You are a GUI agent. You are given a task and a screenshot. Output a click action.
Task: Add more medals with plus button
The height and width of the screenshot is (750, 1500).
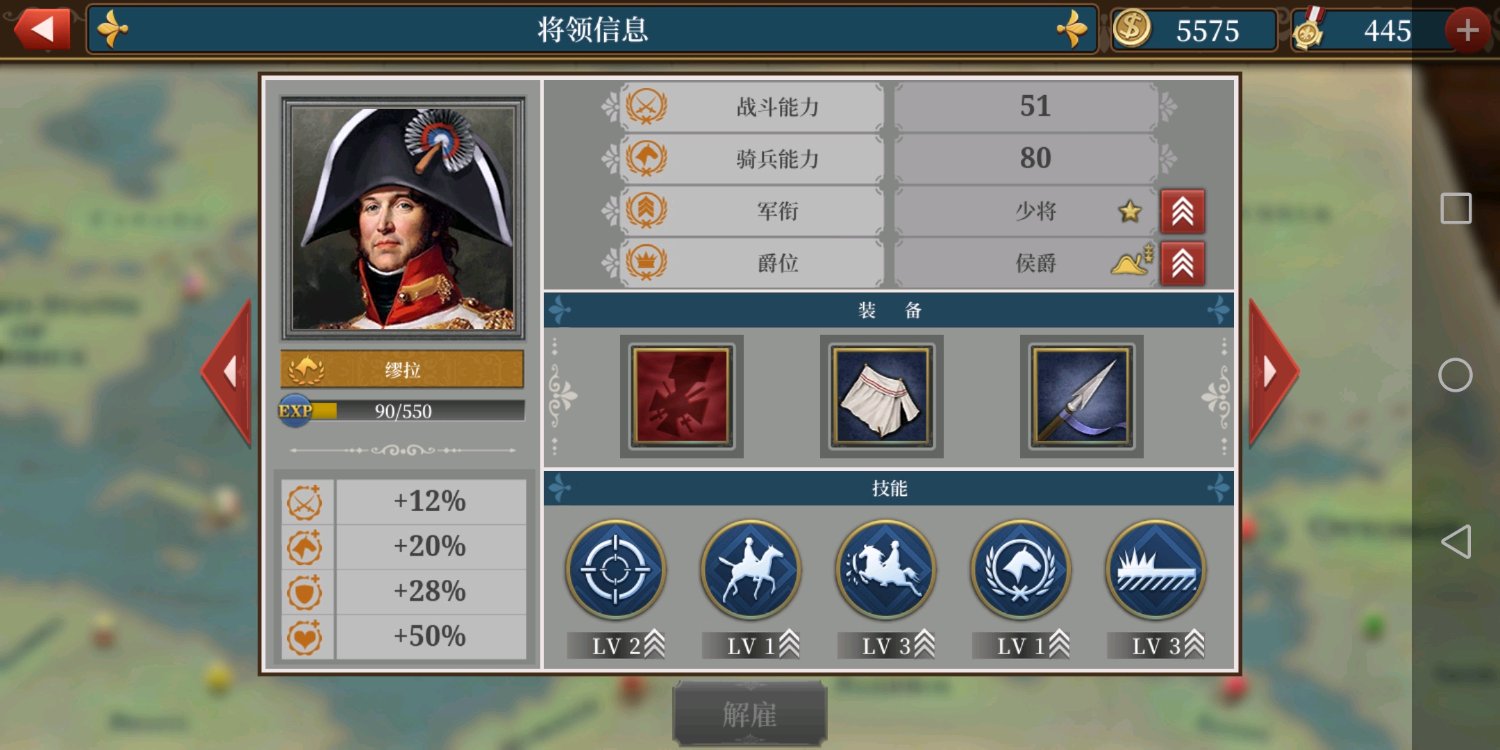coord(1467,30)
